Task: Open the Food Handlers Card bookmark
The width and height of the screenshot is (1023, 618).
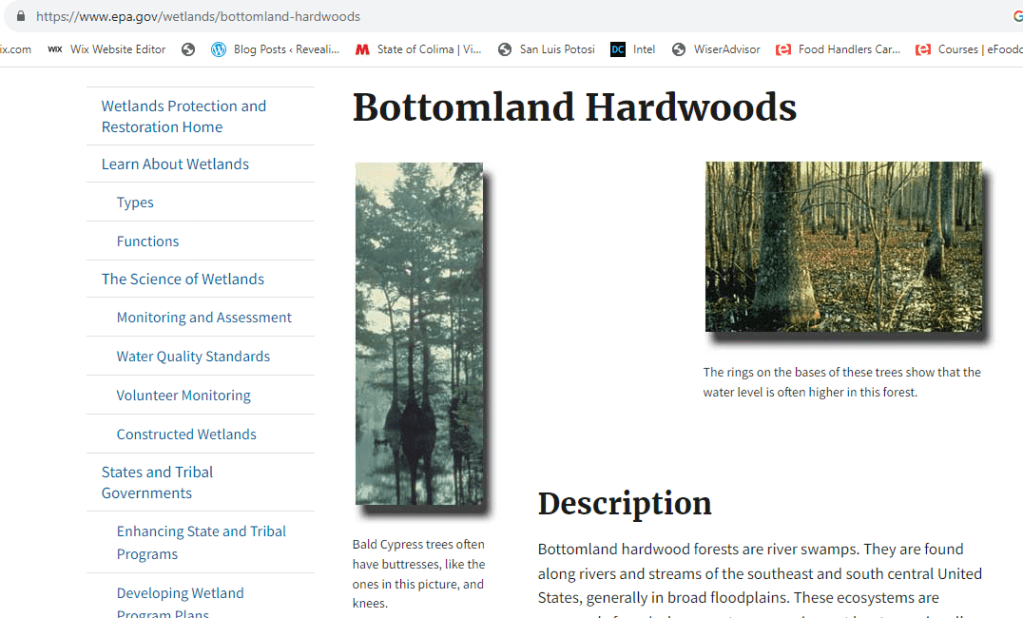Action: click(838, 49)
